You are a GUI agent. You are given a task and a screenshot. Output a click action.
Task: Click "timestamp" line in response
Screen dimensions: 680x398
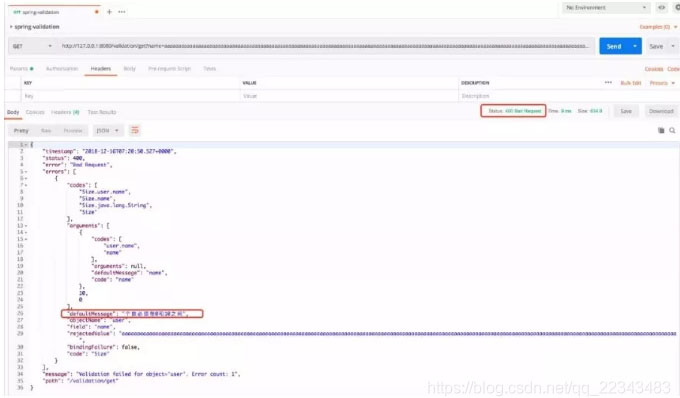click(109, 151)
